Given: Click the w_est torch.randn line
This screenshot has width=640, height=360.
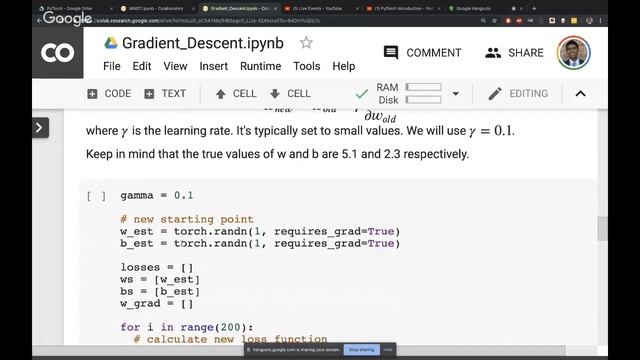Looking at the screenshot, I should [260, 231].
